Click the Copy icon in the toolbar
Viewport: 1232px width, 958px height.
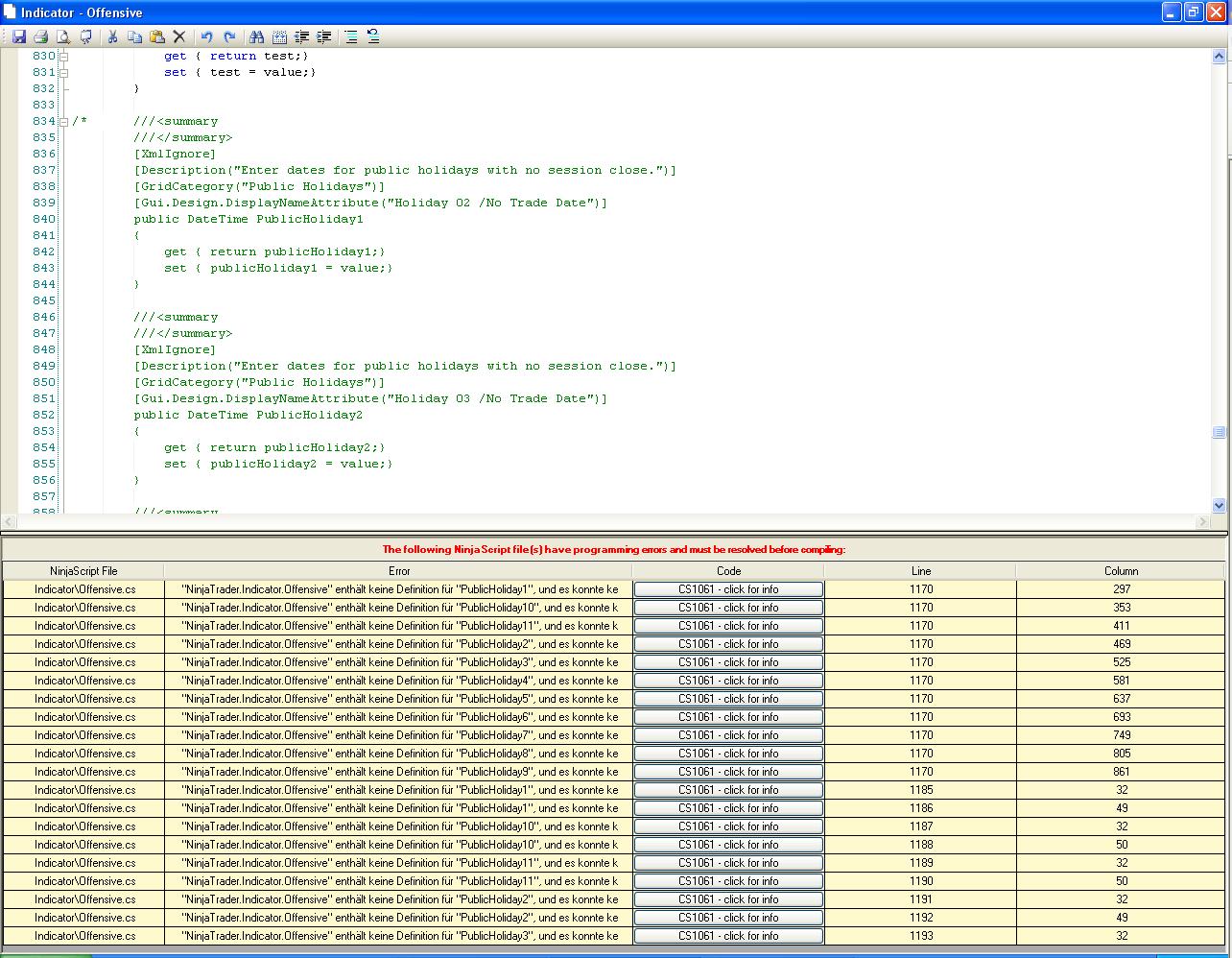coord(134,36)
